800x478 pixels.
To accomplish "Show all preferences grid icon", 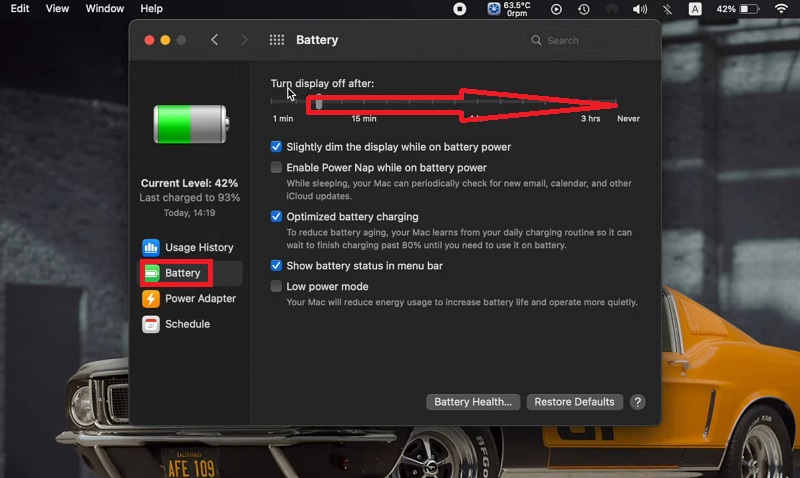I will (x=277, y=40).
